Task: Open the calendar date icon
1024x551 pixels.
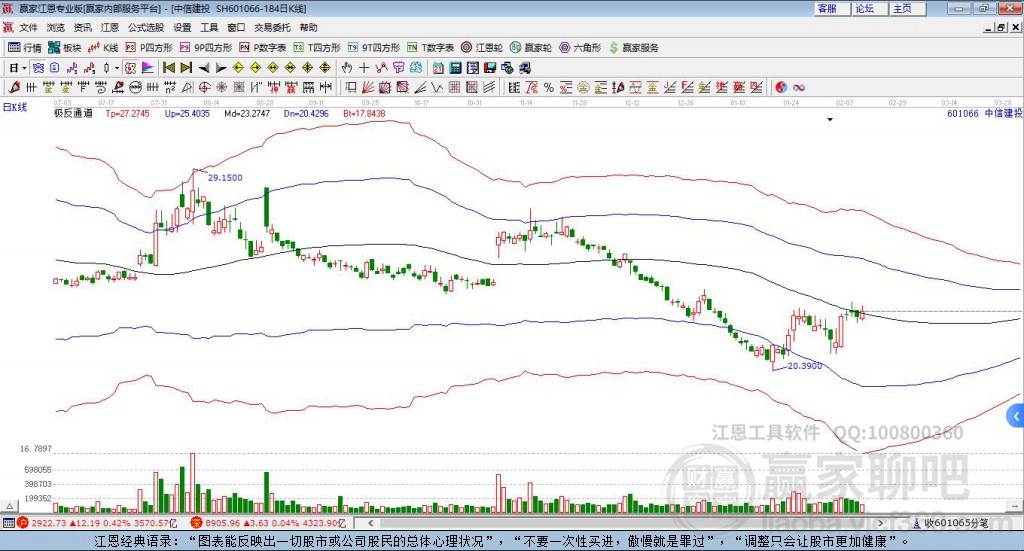Action: click(438, 68)
